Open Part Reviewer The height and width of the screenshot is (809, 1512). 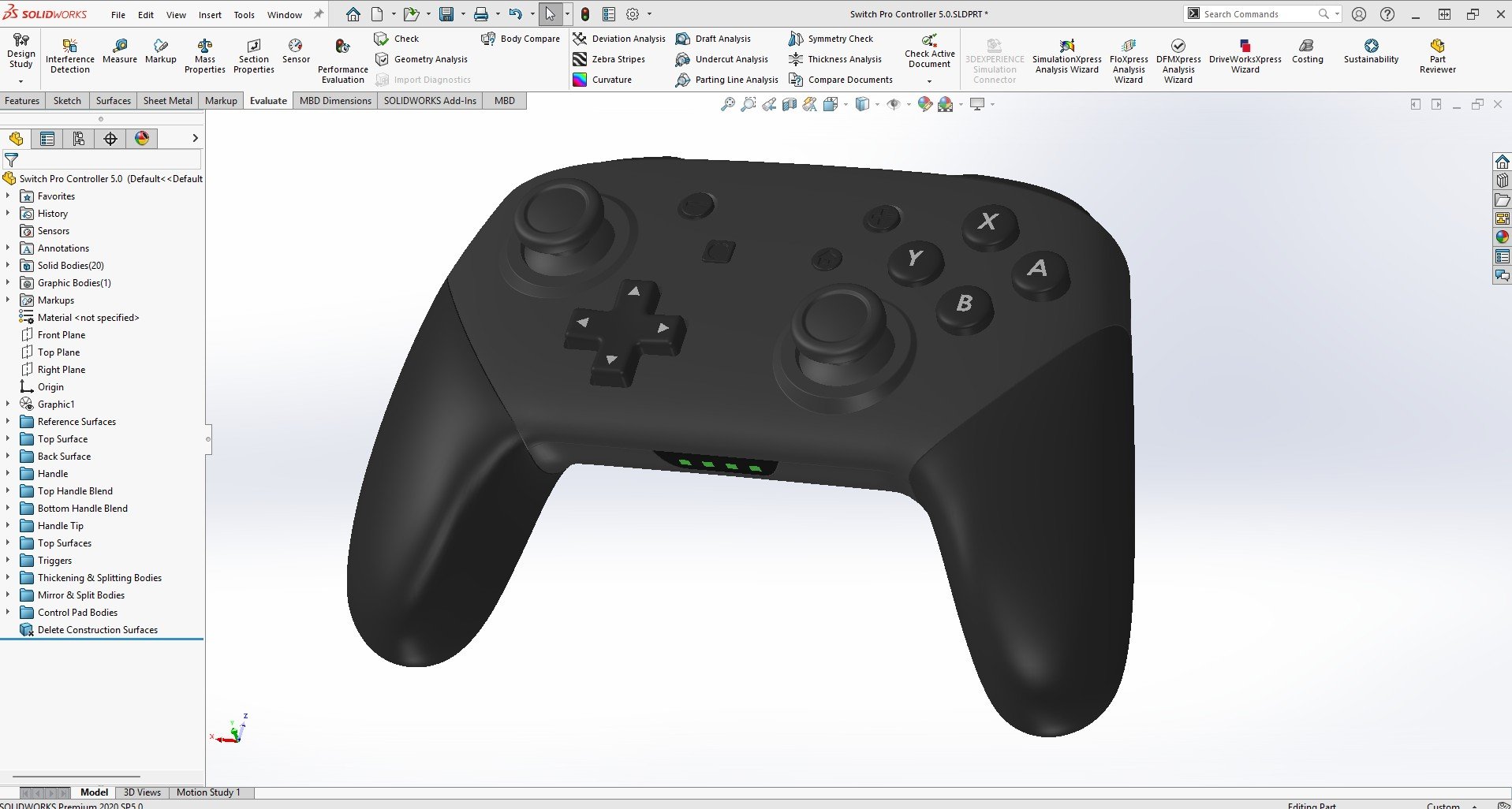pos(1437,57)
